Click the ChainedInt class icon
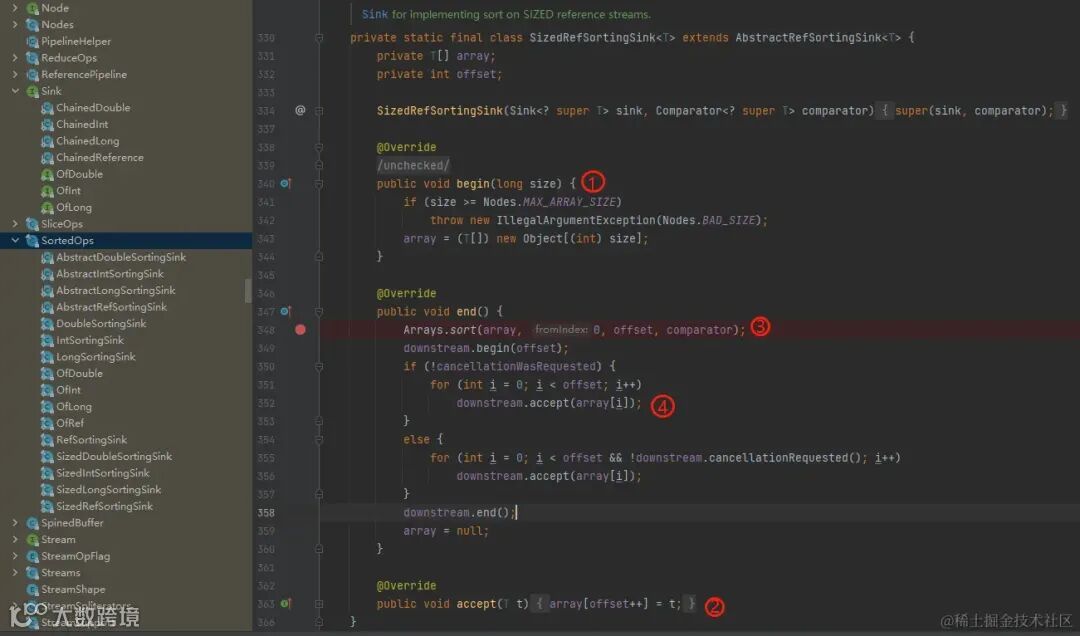The height and width of the screenshot is (636, 1080). [x=47, y=125]
